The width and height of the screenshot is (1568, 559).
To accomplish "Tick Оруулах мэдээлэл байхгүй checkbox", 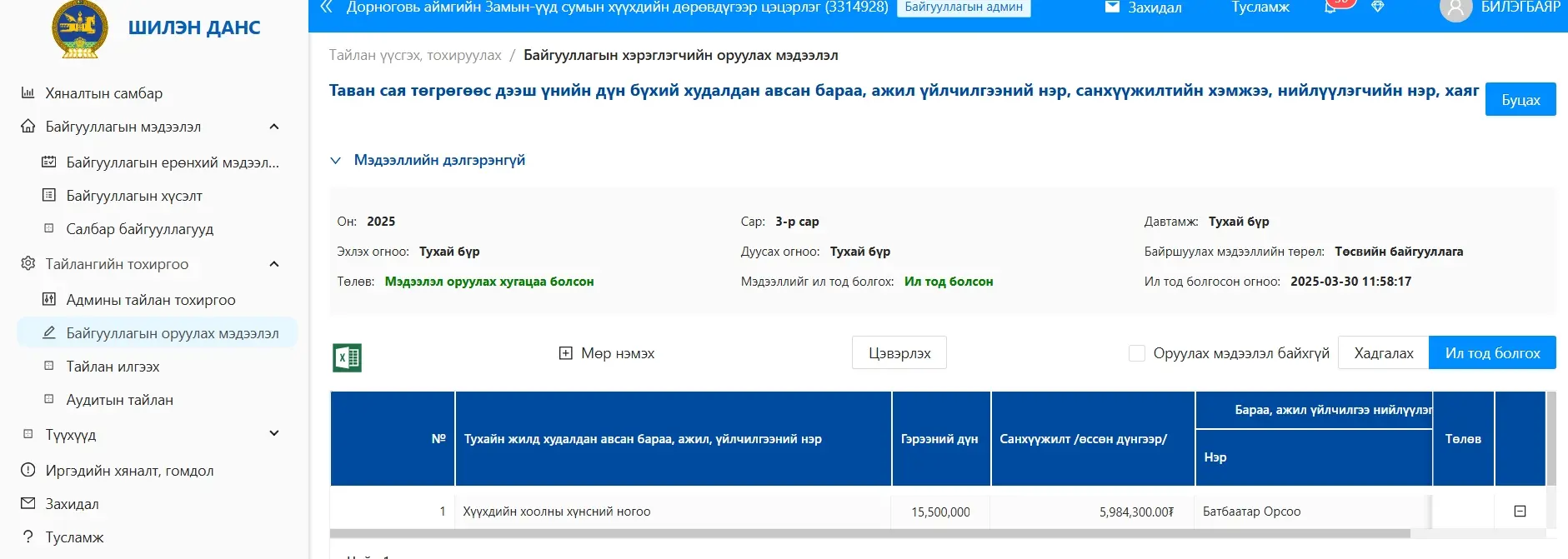I will pyautogui.click(x=1136, y=353).
